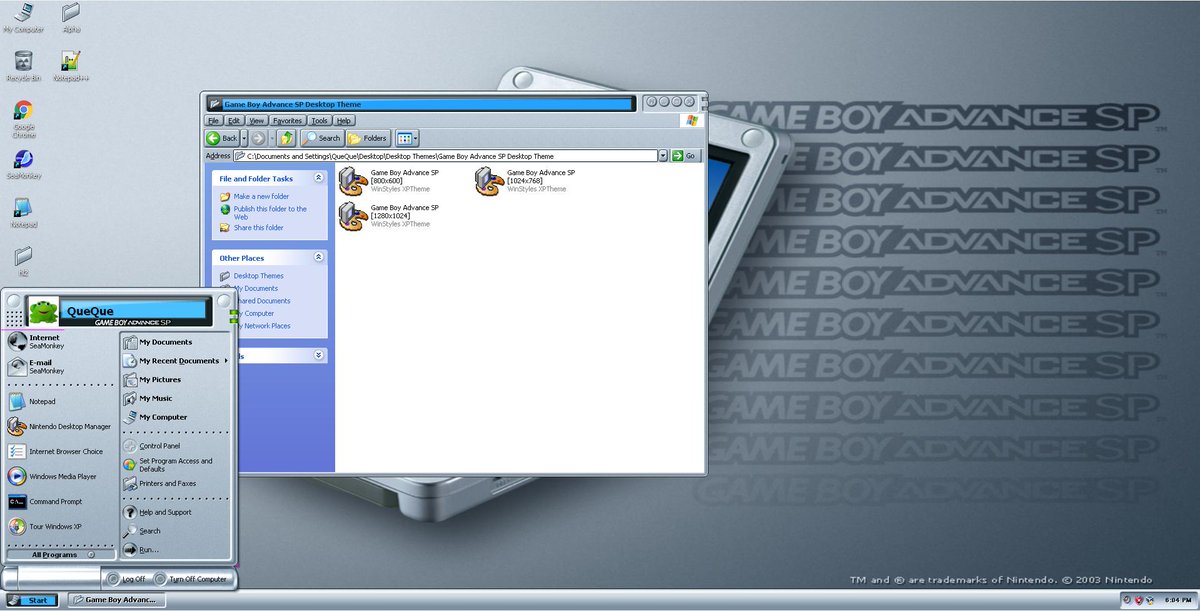The image size is (1200, 611).
Task: Click the QueQue frog user picture
Action: (42, 312)
